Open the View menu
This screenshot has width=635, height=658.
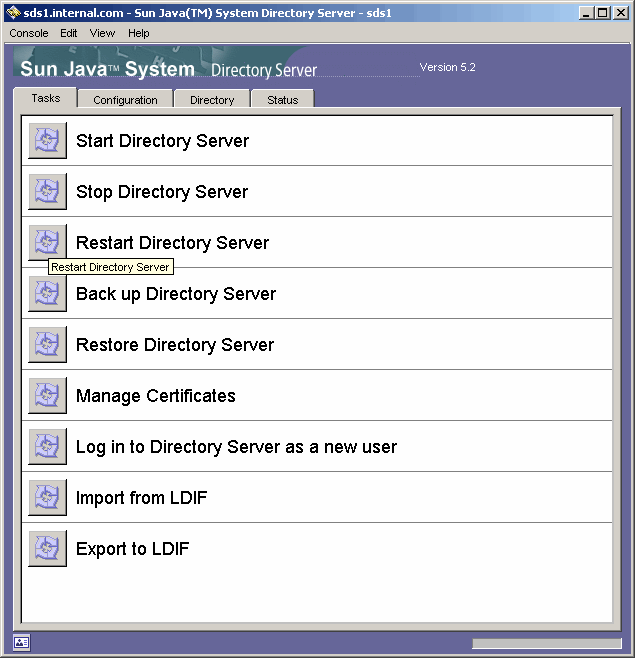[102, 33]
